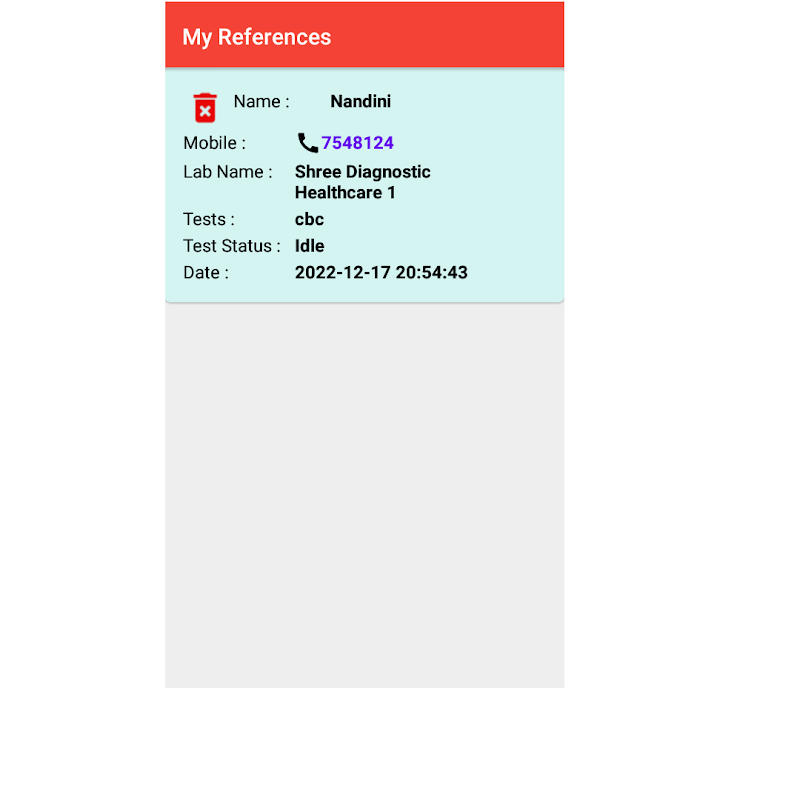Viewport: 800px width, 800px height.
Task: Click the tests value cbc
Action: point(309,219)
